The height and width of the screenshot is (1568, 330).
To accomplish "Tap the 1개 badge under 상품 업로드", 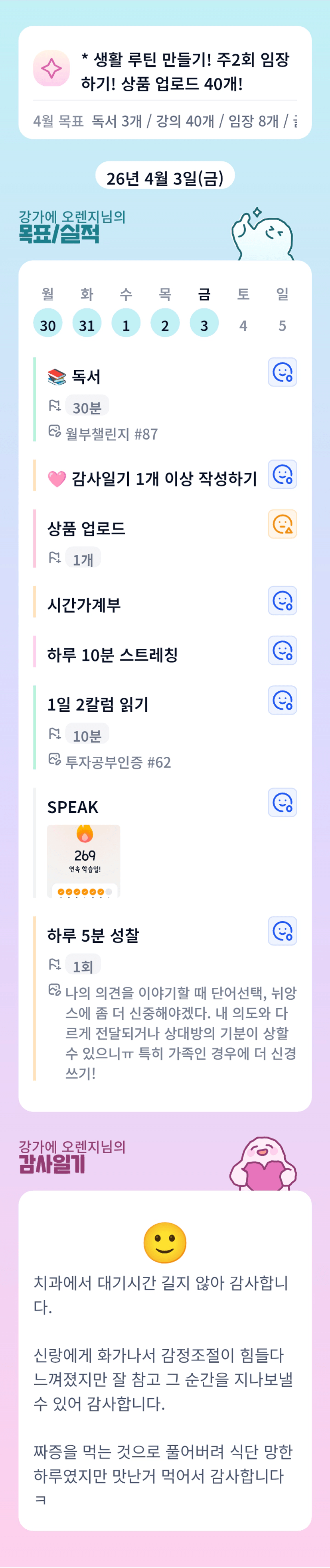I will tap(83, 559).
